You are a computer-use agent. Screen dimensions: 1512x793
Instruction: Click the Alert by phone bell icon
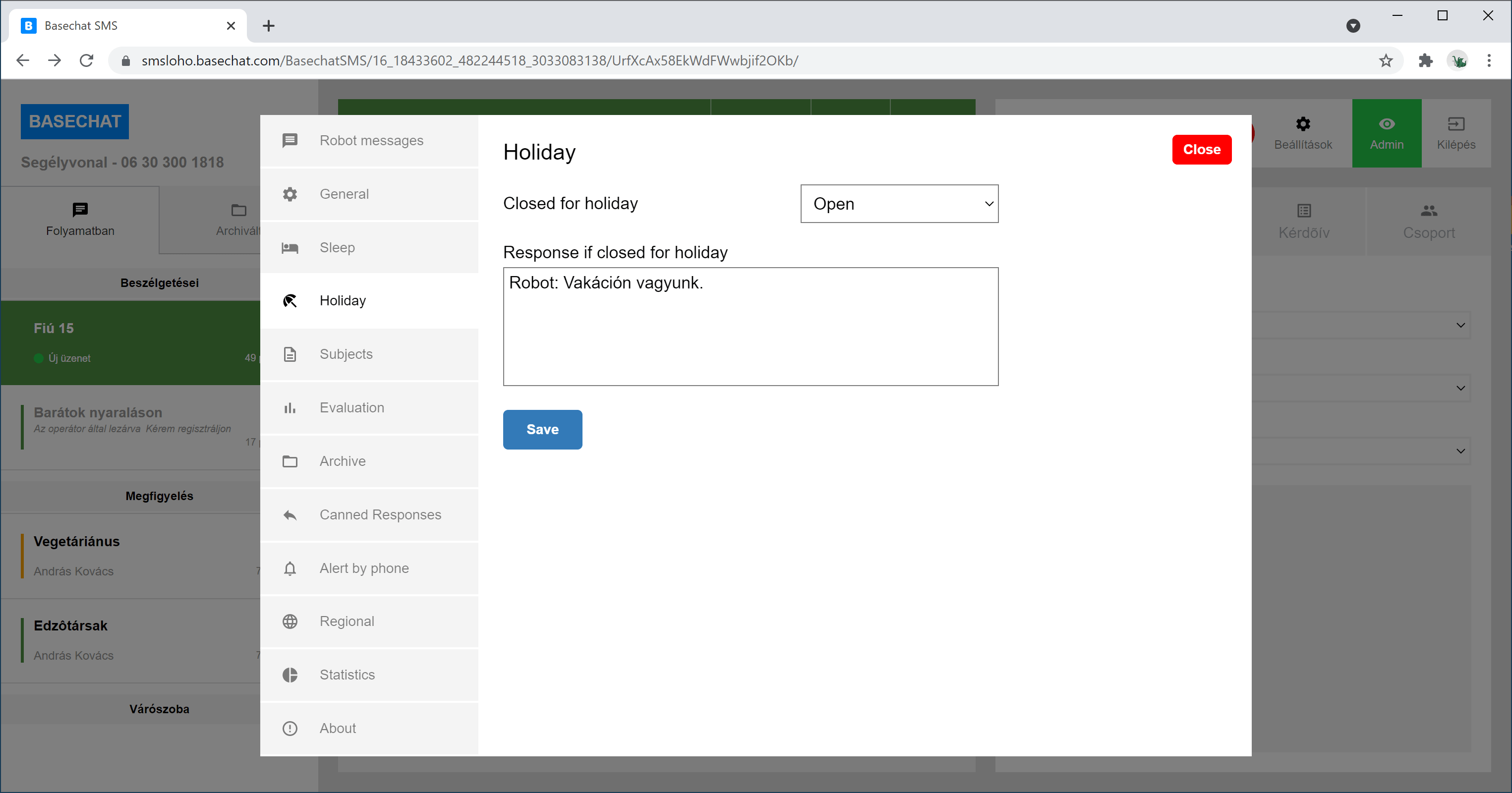[x=290, y=568]
